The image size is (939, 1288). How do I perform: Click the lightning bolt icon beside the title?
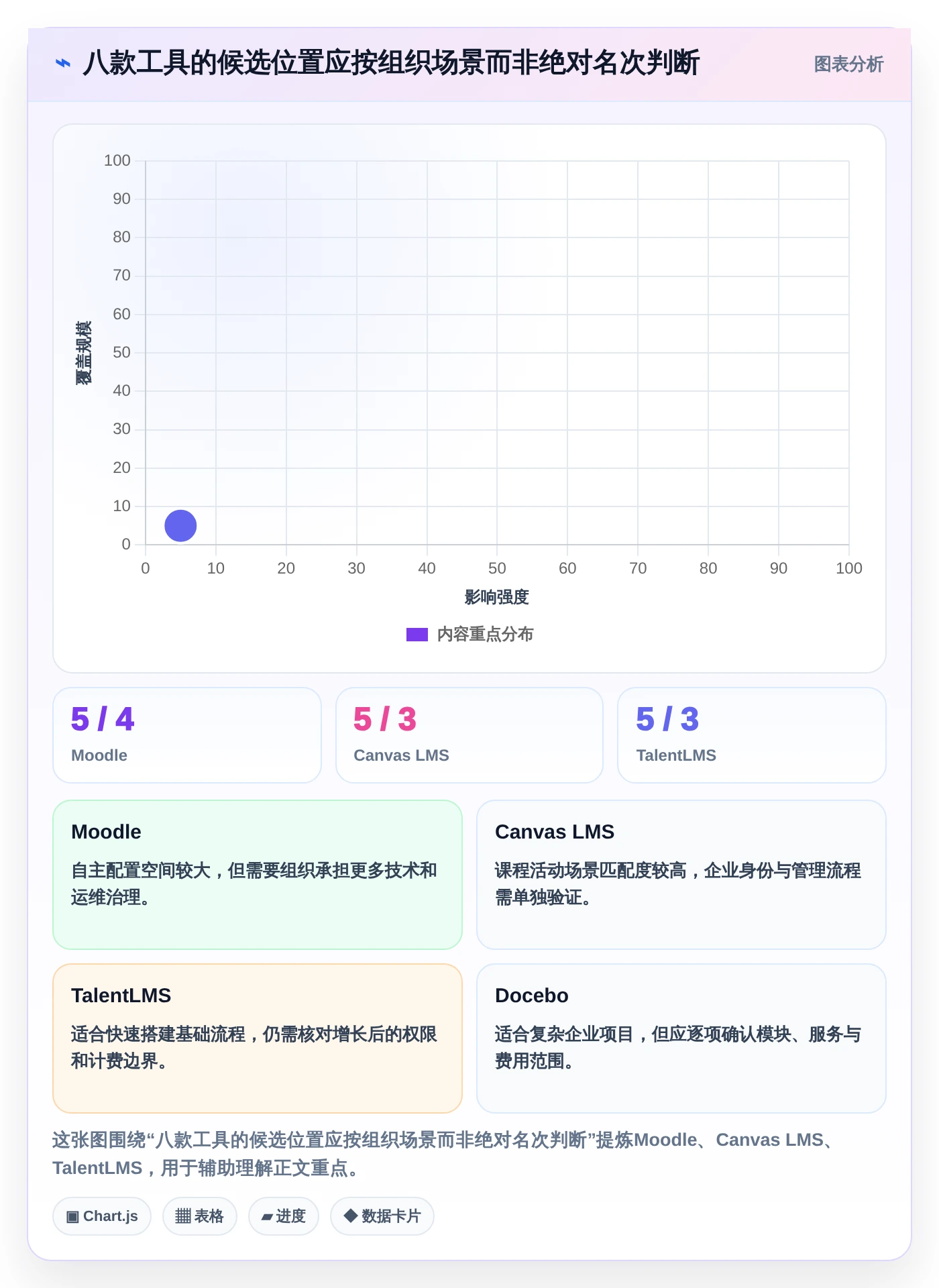(62, 64)
